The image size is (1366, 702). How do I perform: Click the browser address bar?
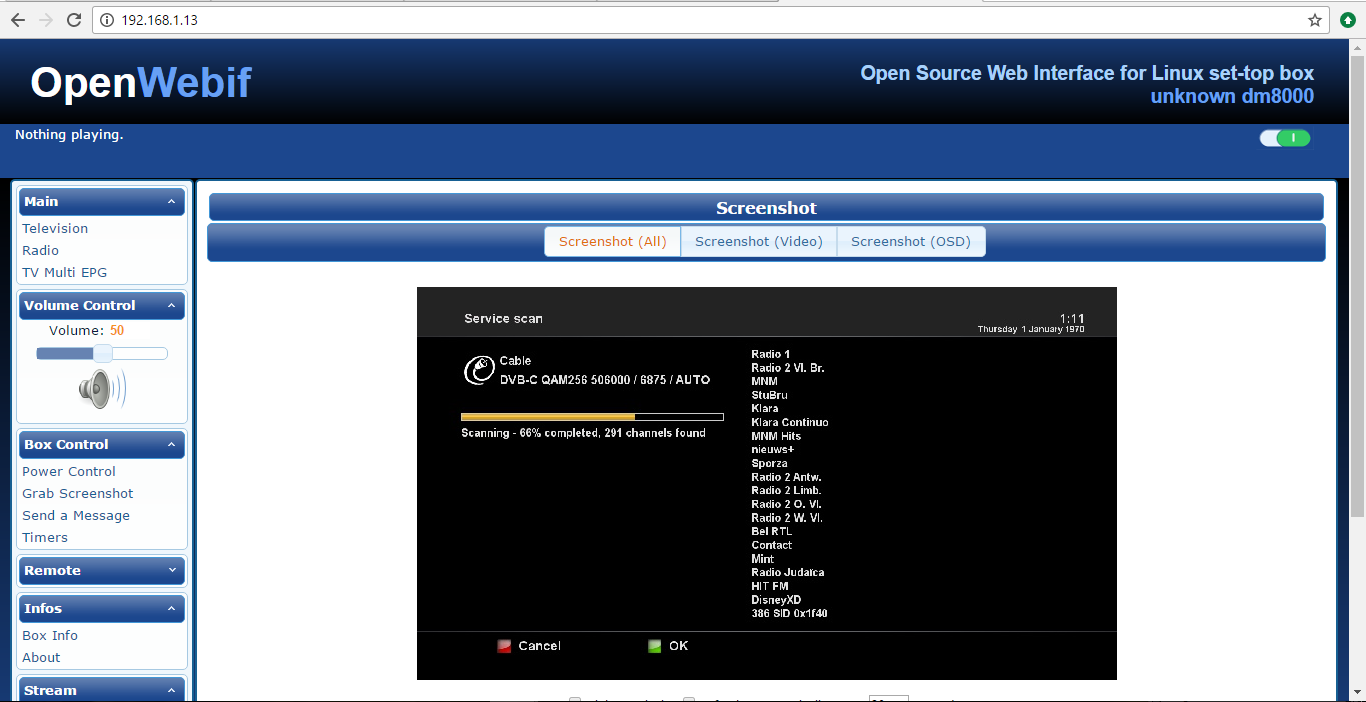pos(710,20)
